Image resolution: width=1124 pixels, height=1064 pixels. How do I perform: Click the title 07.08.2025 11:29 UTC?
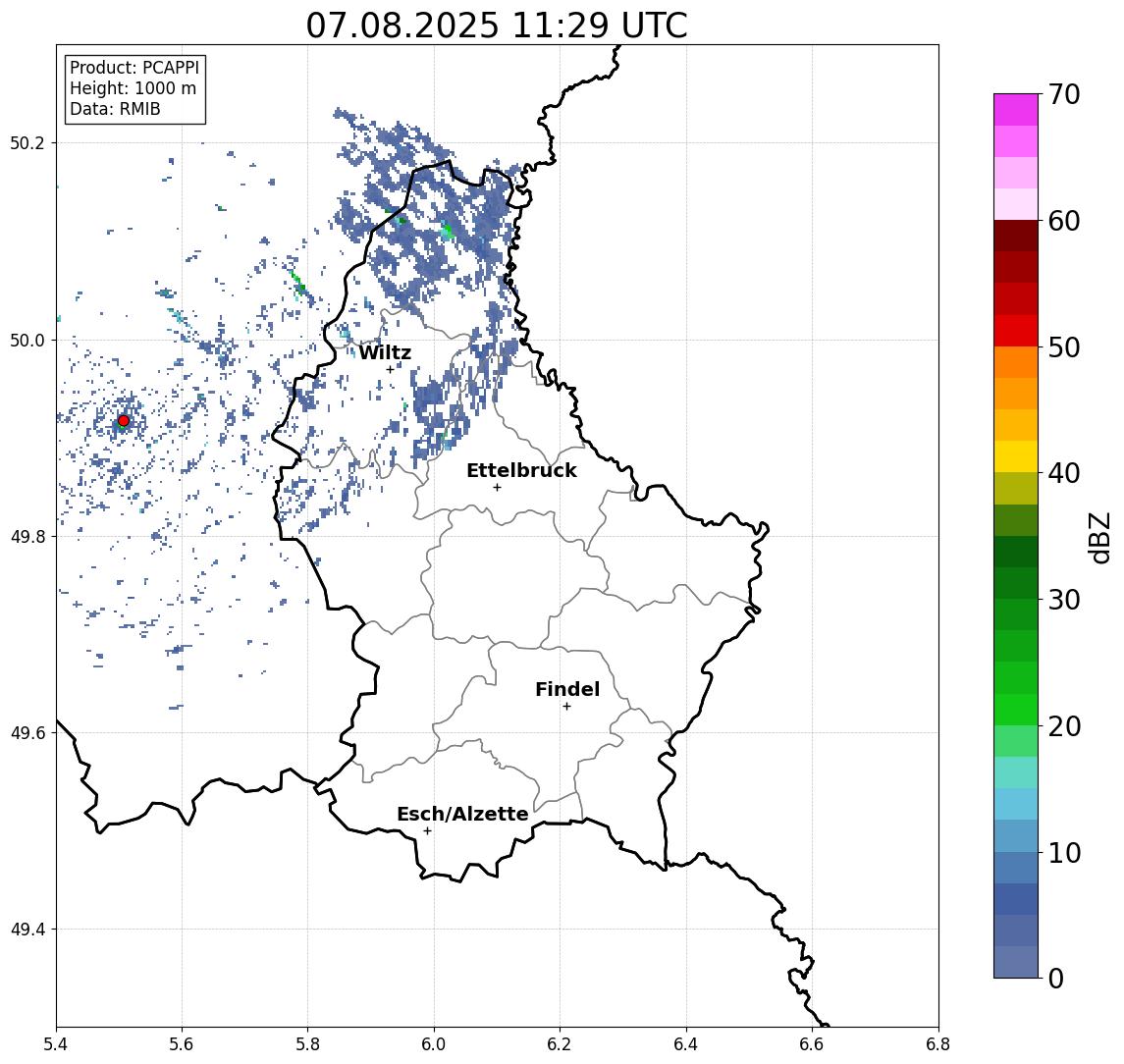pos(497,26)
